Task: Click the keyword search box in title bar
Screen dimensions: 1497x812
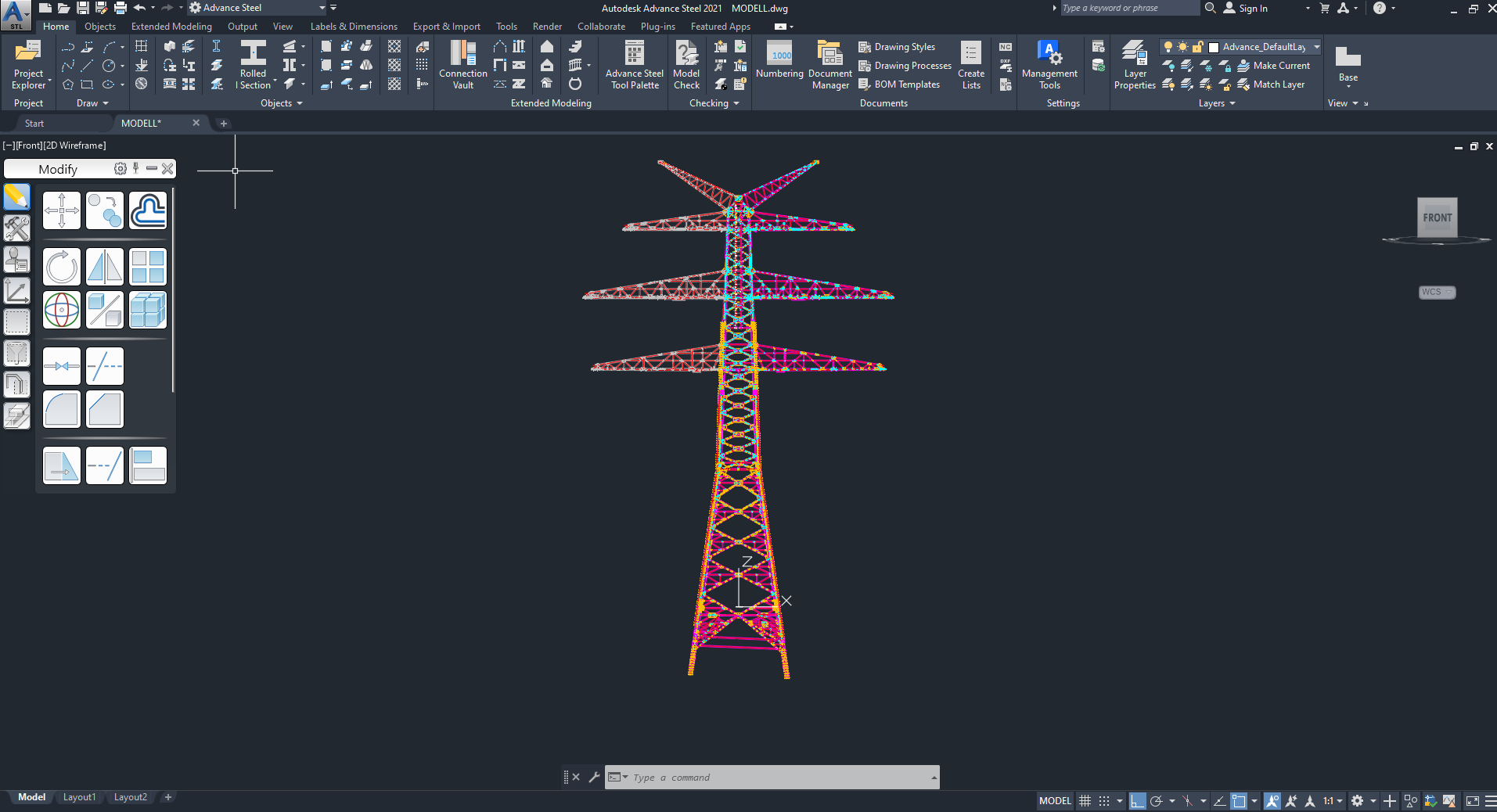Action: (1129, 8)
